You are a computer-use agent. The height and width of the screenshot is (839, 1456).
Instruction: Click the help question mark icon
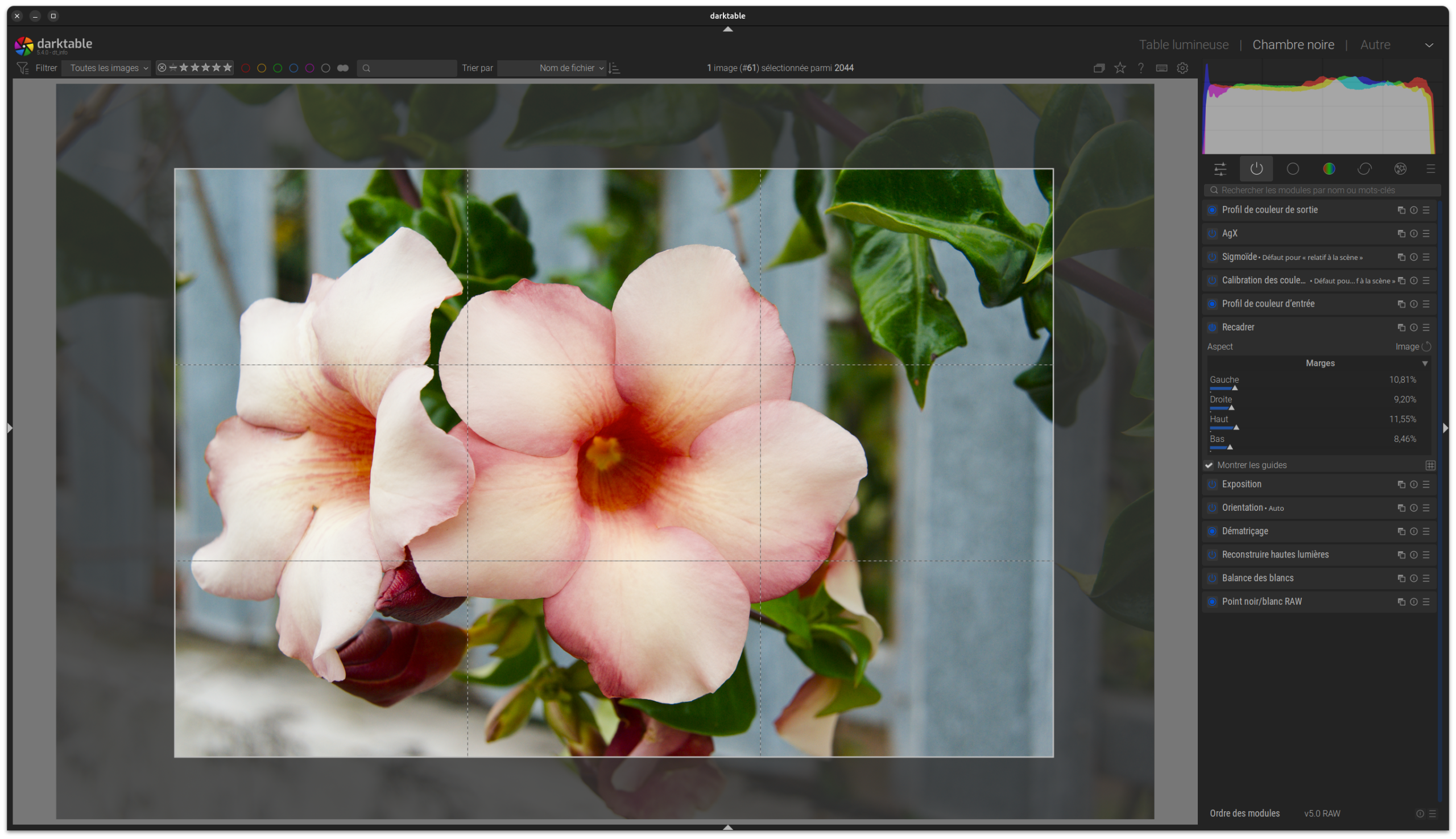click(x=1140, y=68)
